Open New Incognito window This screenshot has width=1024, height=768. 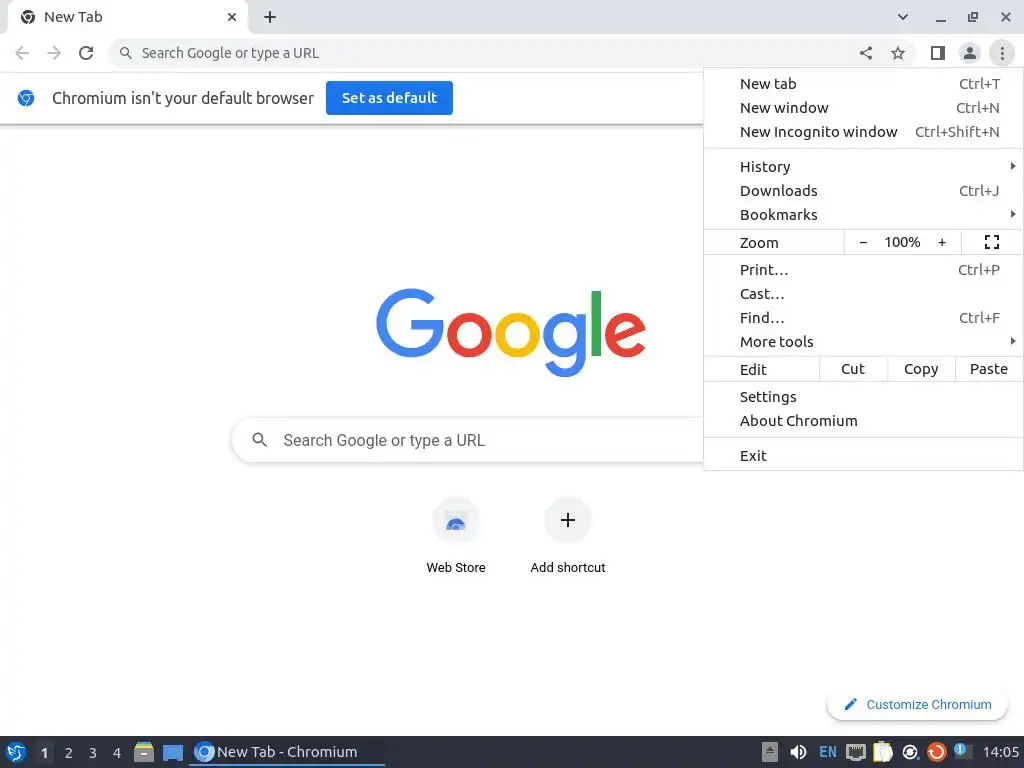(863, 132)
